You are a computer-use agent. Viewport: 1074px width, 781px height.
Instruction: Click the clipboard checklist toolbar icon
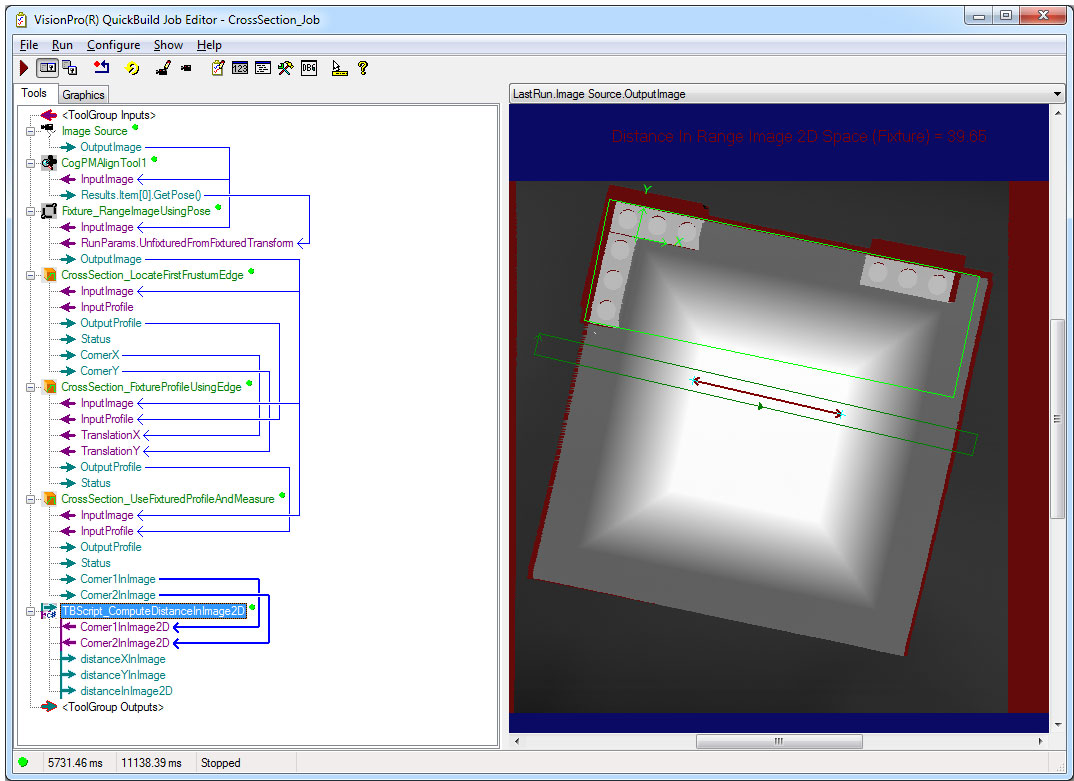tap(217, 68)
